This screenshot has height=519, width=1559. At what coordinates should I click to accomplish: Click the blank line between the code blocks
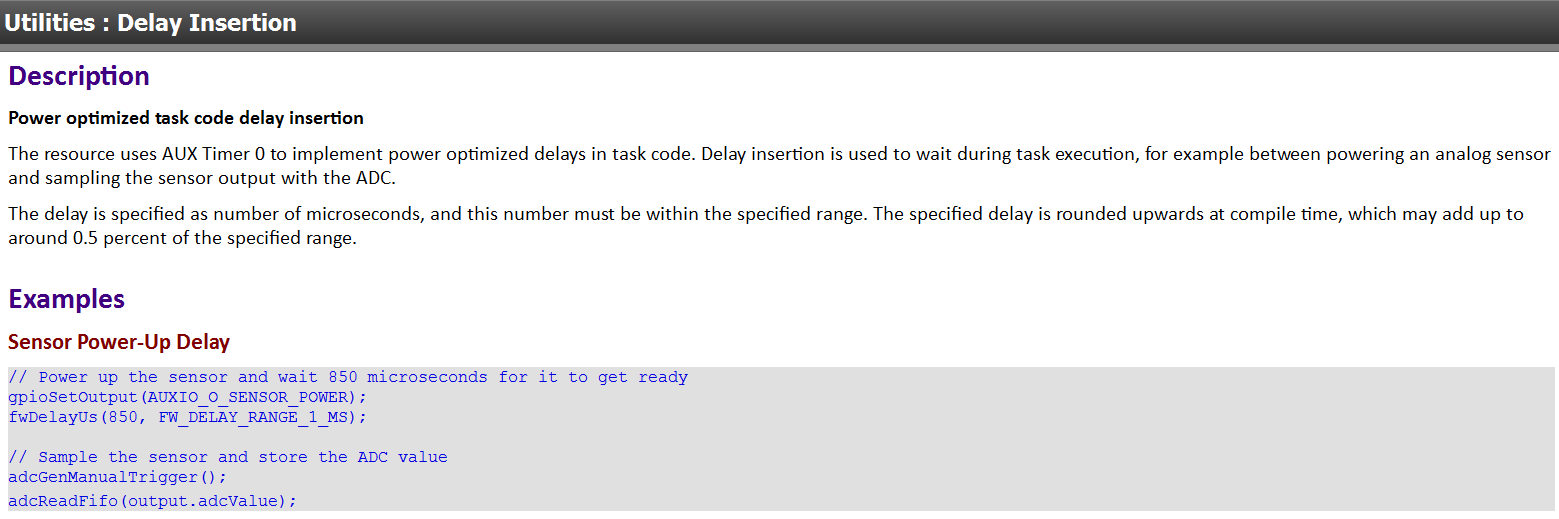pos(780,437)
